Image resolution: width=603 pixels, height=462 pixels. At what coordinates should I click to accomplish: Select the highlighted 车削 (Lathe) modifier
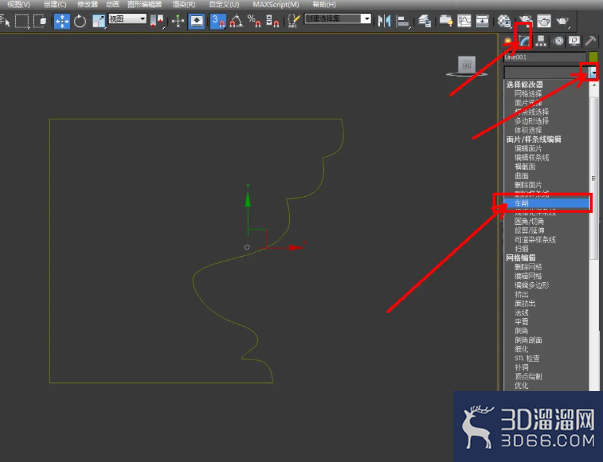[x=546, y=203]
